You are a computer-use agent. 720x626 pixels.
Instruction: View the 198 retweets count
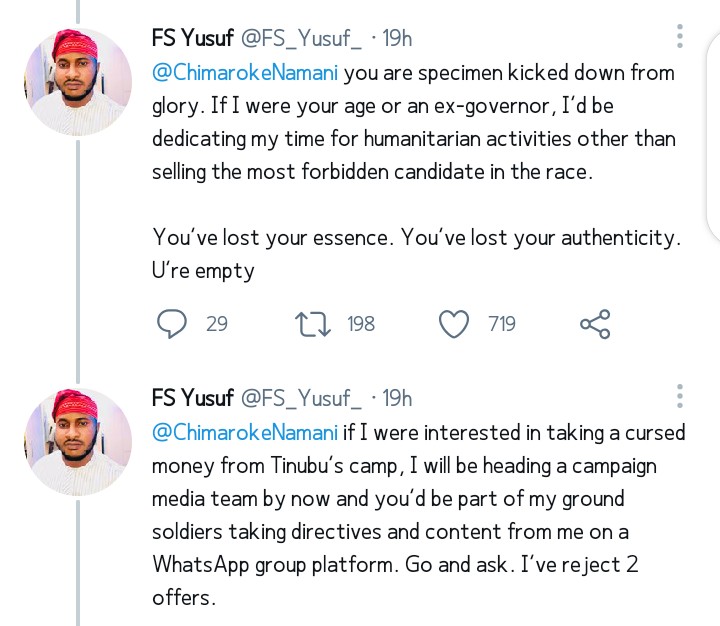point(361,323)
